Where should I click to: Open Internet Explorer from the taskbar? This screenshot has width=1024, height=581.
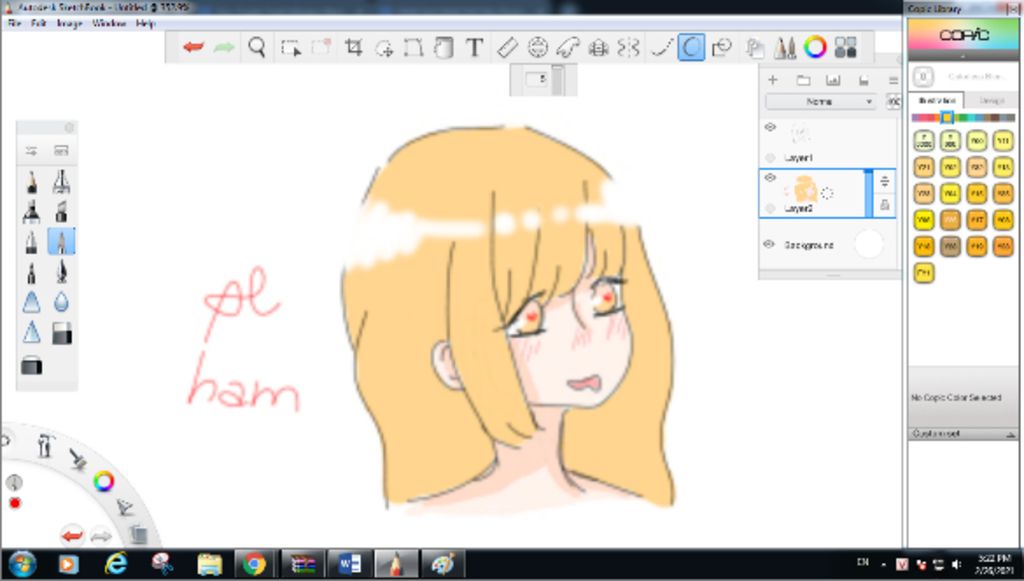(x=116, y=563)
